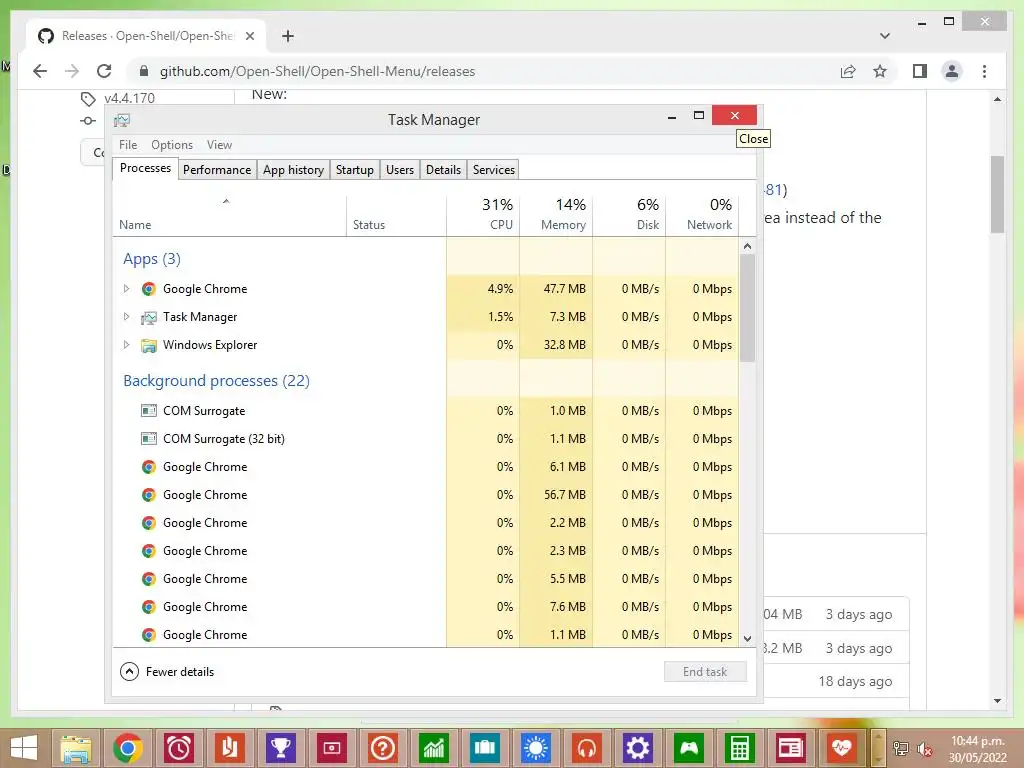Open File Explorer from the taskbar

coord(76,748)
